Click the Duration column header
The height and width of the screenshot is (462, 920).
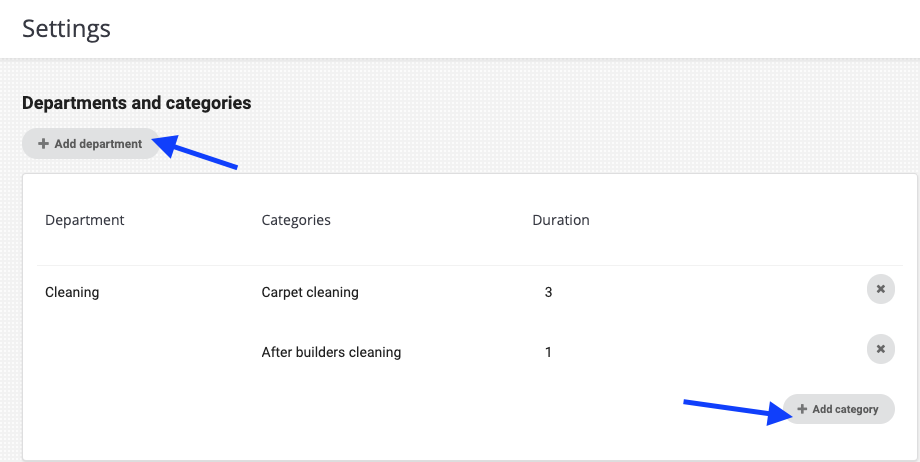[x=561, y=220]
